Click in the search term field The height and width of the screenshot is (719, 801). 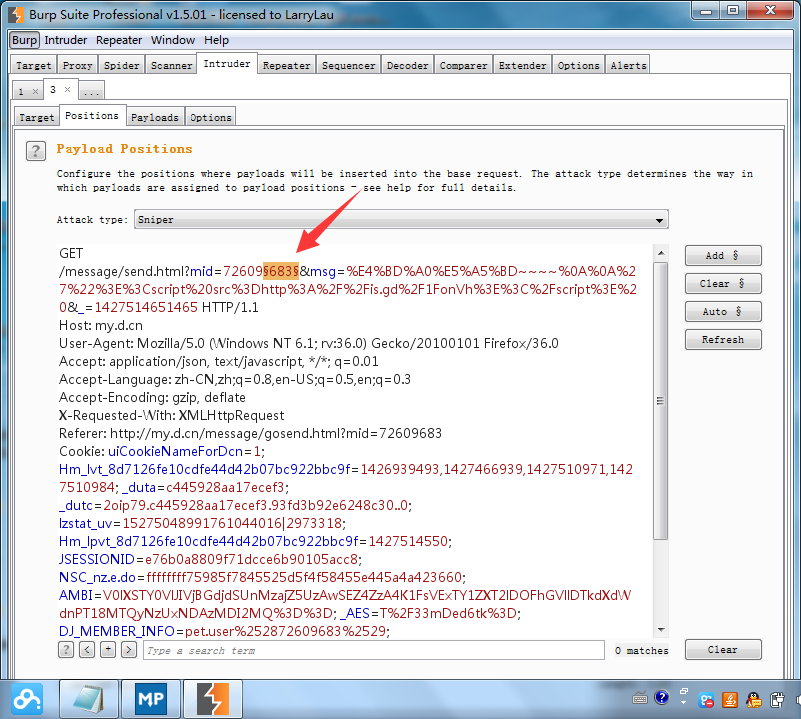(x=374, y=651)
